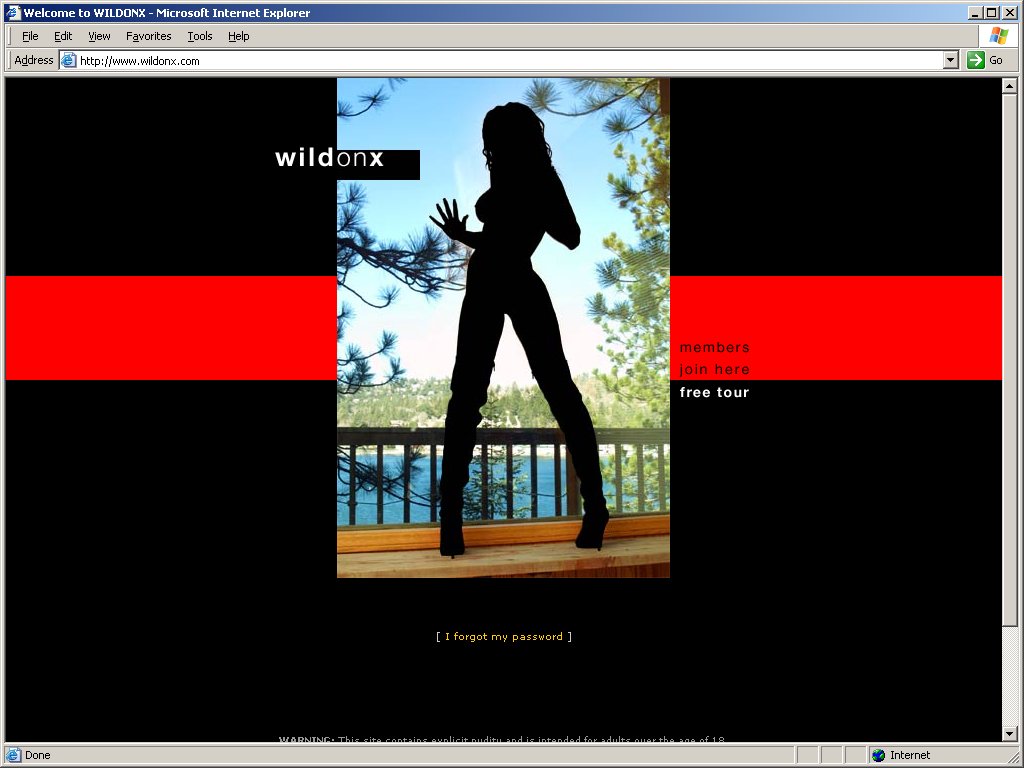Maximize the Internet Explorer window
Viewport: 1024px width, 768px height.
991,12
